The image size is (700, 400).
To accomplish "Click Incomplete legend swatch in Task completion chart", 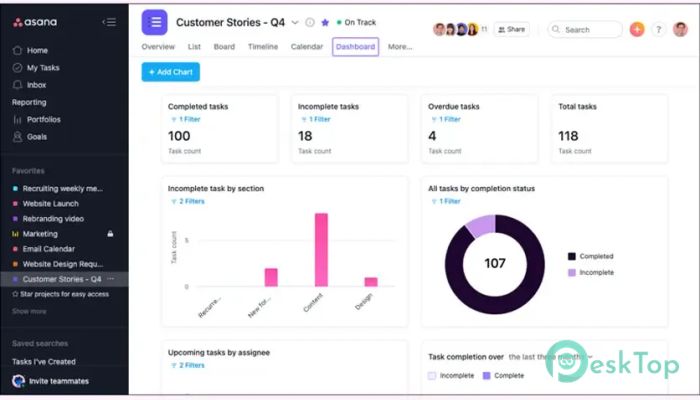I will point(432,376).
